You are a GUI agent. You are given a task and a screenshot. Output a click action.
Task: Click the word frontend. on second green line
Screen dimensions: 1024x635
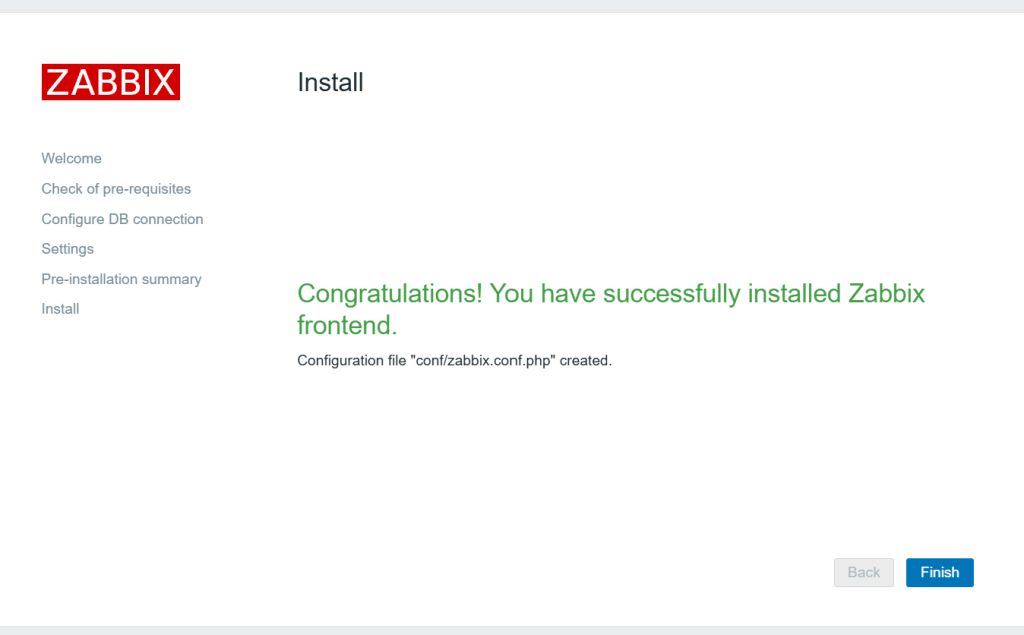pyautogui.click(x=347, y=326)
